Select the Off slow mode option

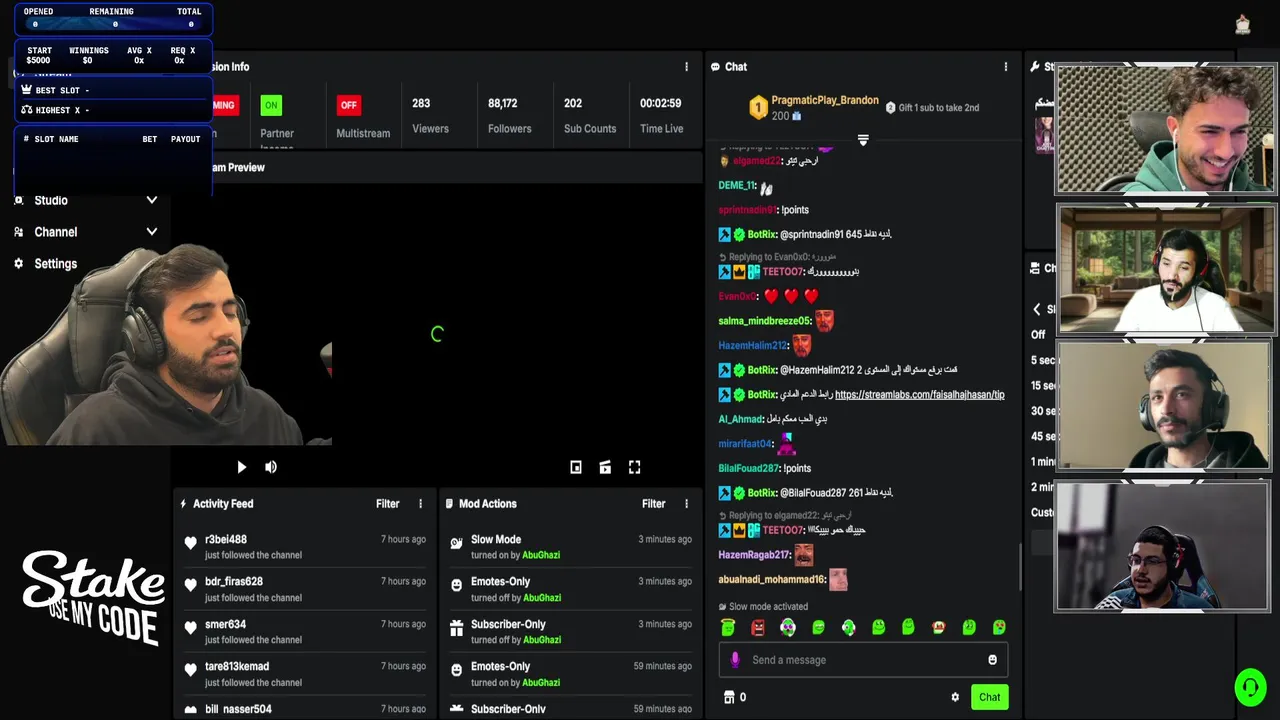pyautogui.click(x=1038, y=335)
